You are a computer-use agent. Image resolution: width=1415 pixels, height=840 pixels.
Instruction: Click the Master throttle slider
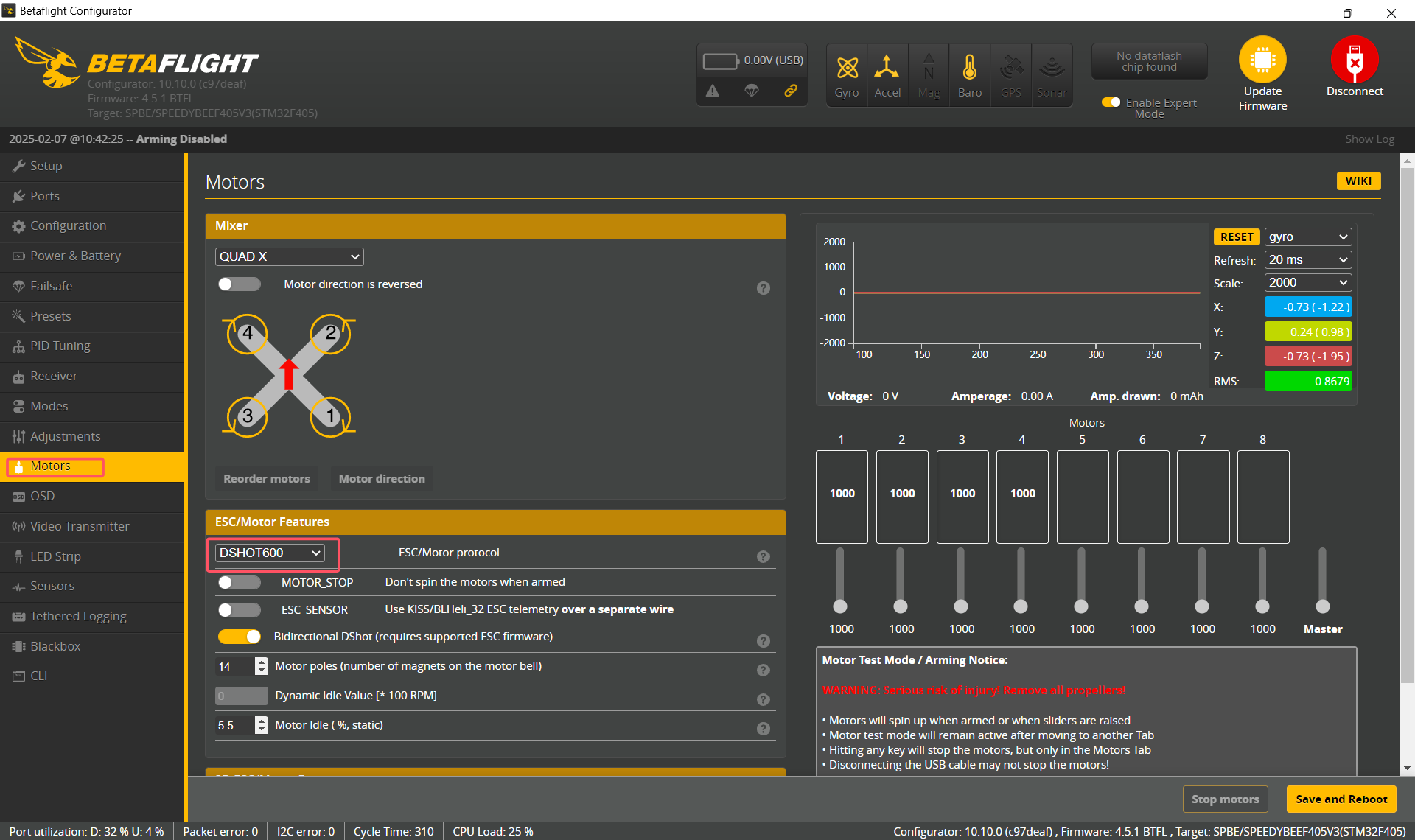tap(1322, 580)
